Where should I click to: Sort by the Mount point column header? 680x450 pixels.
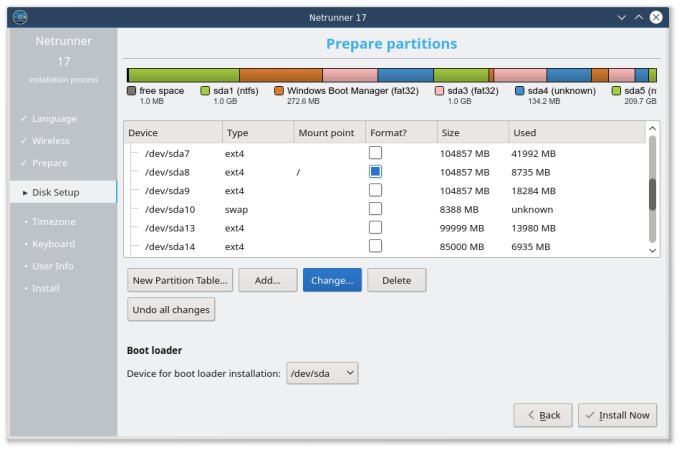coord(330,133)
